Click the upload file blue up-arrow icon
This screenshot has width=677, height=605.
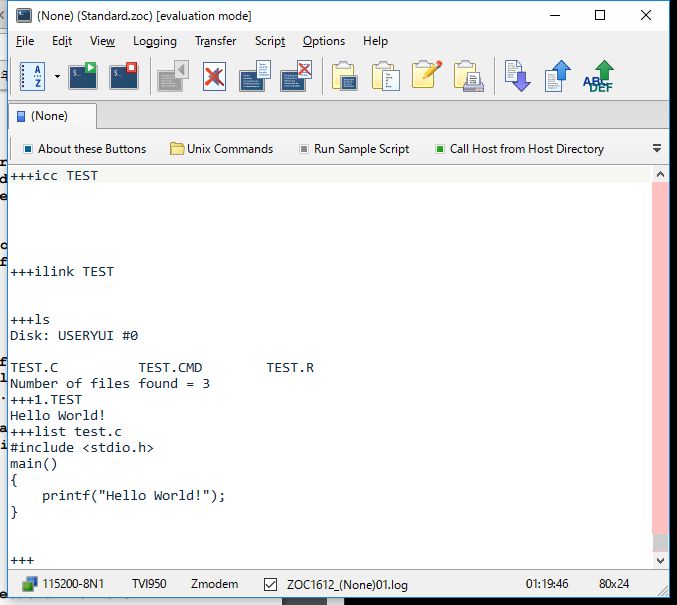point(558,76)
